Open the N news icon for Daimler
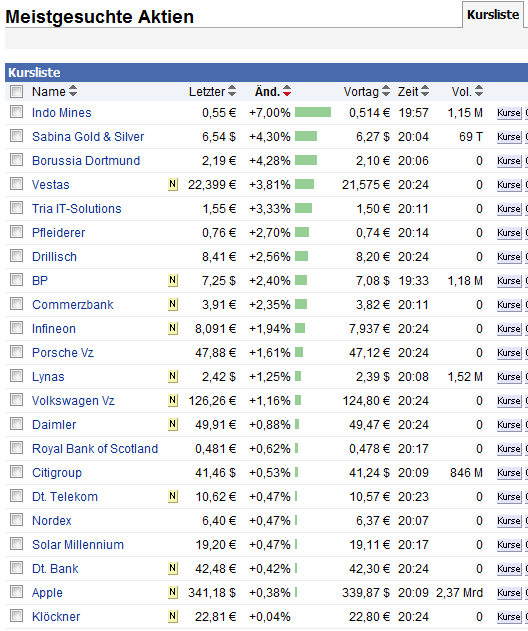 173,424
